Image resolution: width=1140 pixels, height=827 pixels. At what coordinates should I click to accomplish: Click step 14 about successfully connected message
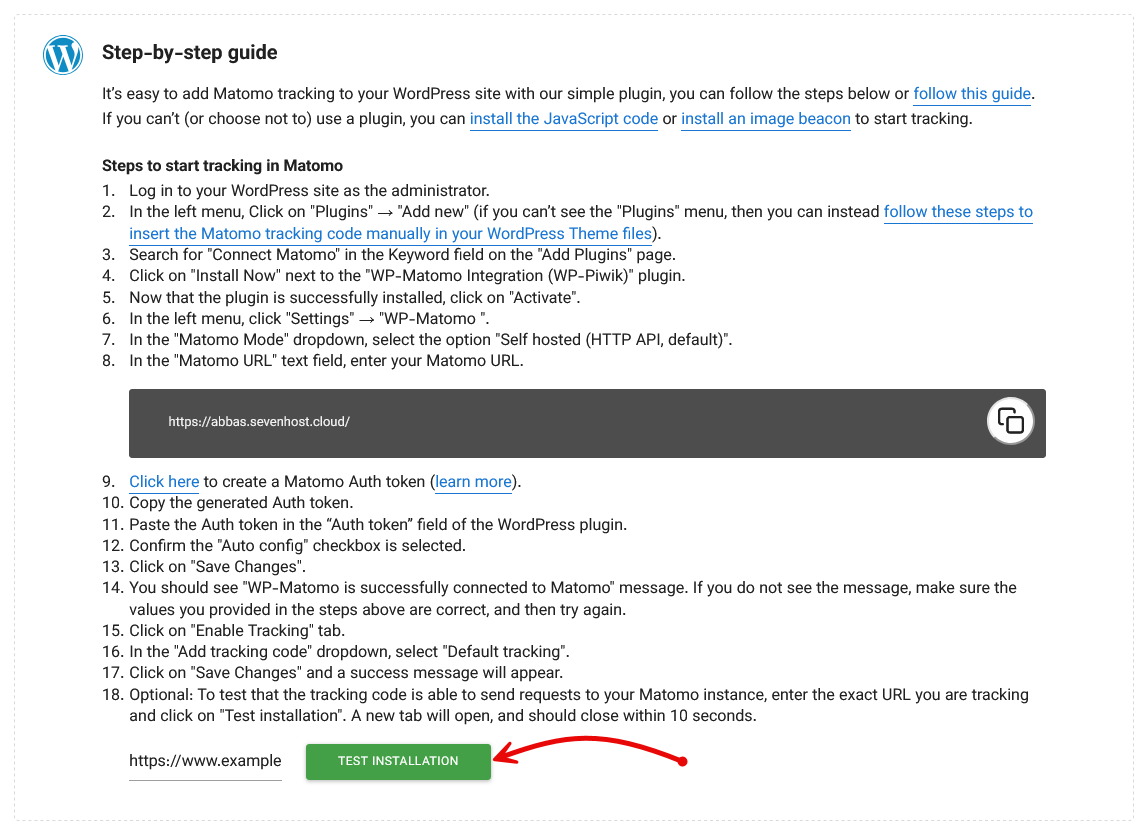[x=573, y=599]
